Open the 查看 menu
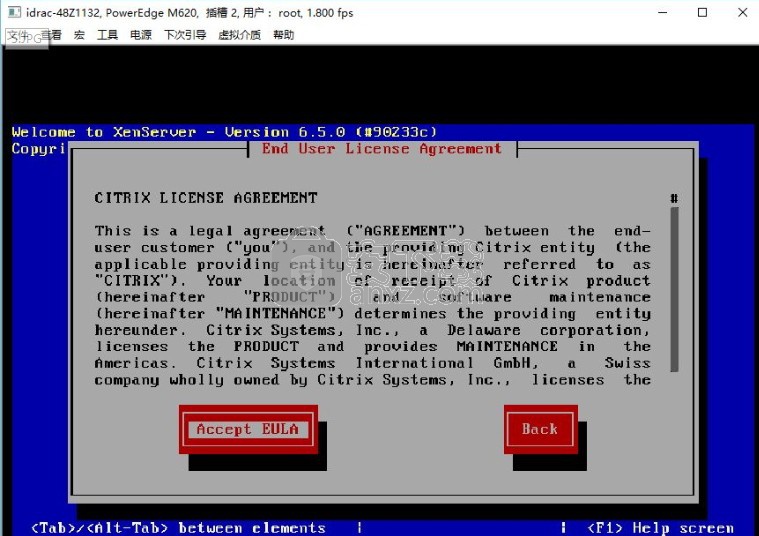Image resolution: width=759 pixels, height=536 pixels. click(51, 35)
